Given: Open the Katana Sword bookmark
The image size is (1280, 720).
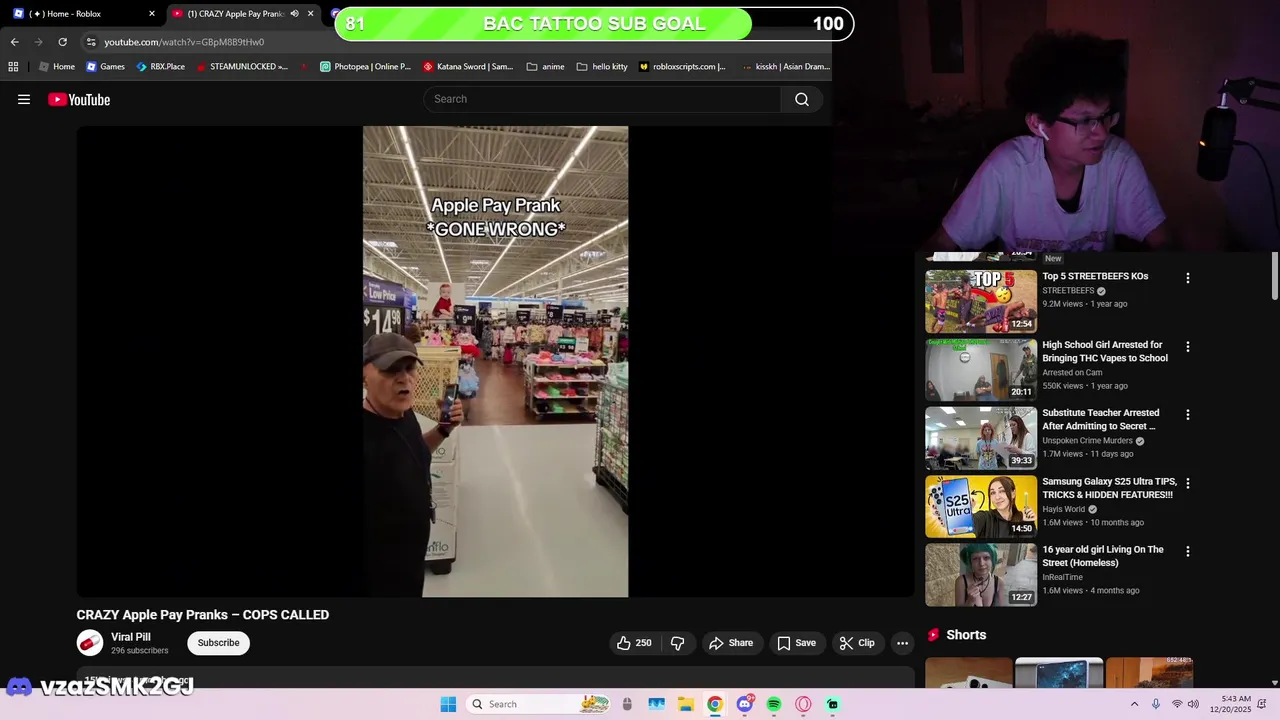Looking at the screenshot, I should (468, 67).
